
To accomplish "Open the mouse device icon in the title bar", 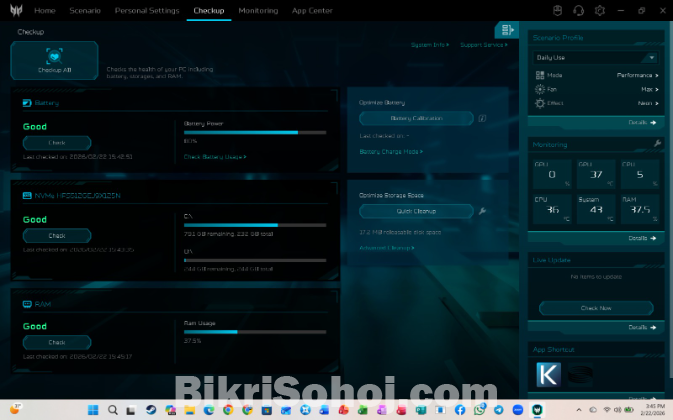I will point(557,11).
